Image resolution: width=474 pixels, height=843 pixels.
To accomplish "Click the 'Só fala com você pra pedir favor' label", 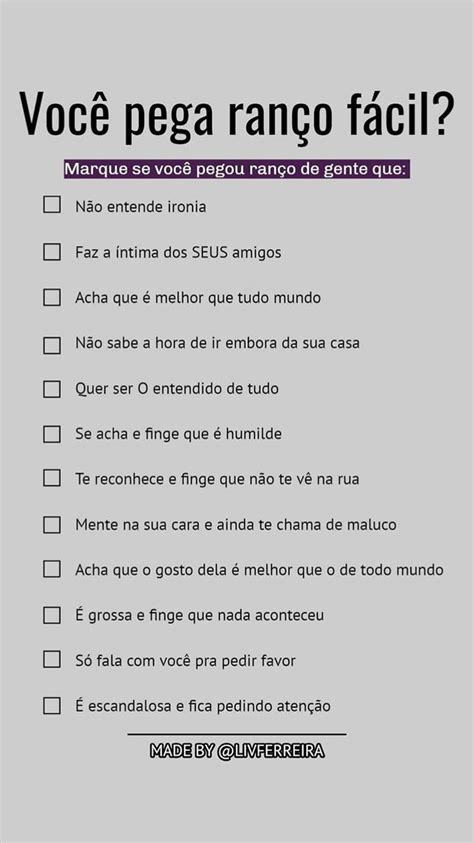I will point(185,661).
